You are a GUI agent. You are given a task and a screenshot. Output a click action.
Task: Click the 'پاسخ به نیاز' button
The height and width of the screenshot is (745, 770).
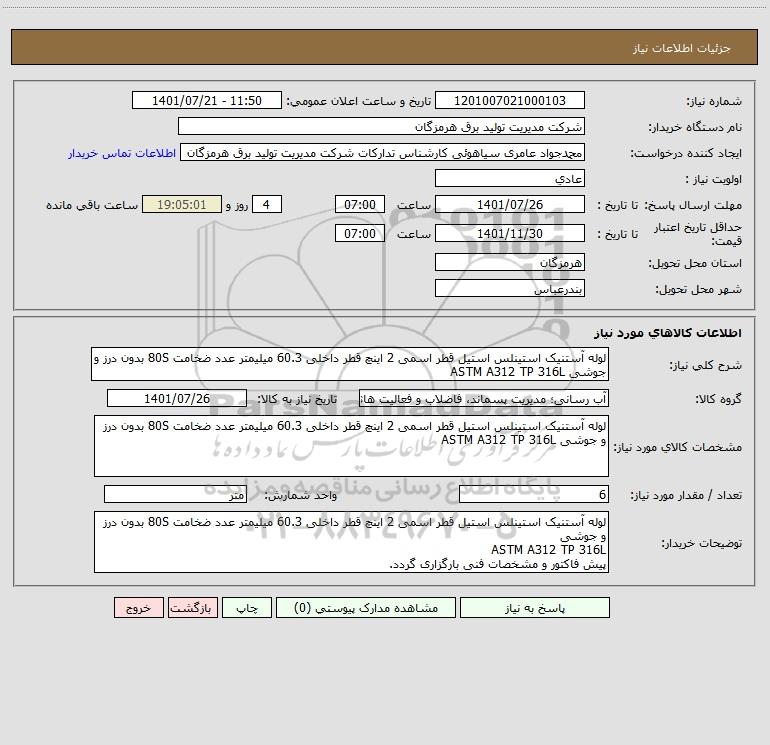pos(534,607)
